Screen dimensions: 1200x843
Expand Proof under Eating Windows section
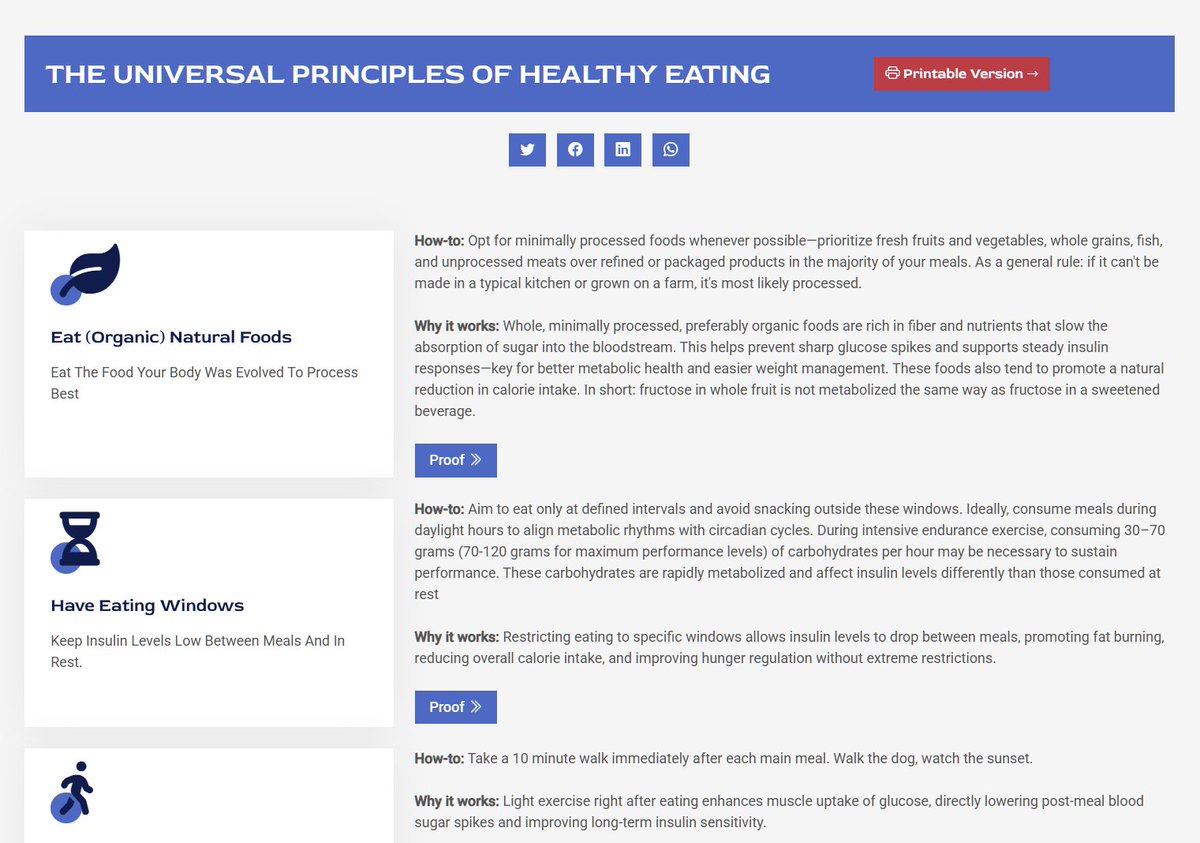tap(455, 707)
